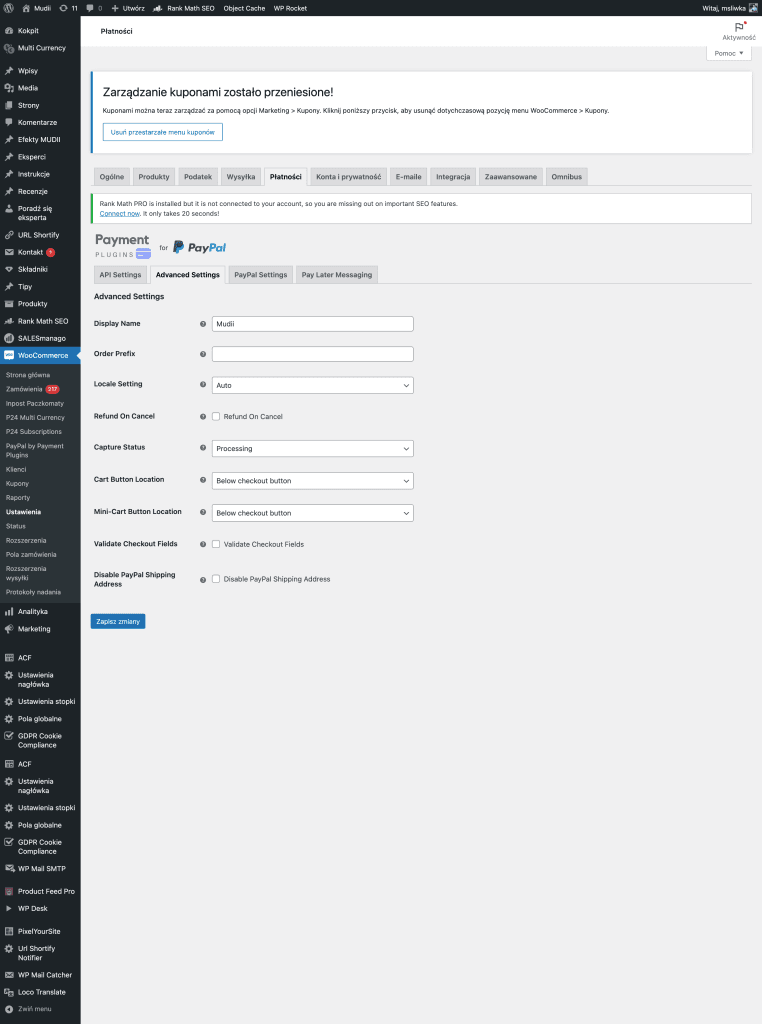Click the user avatar in admin bar

click(x=753, y=8)
